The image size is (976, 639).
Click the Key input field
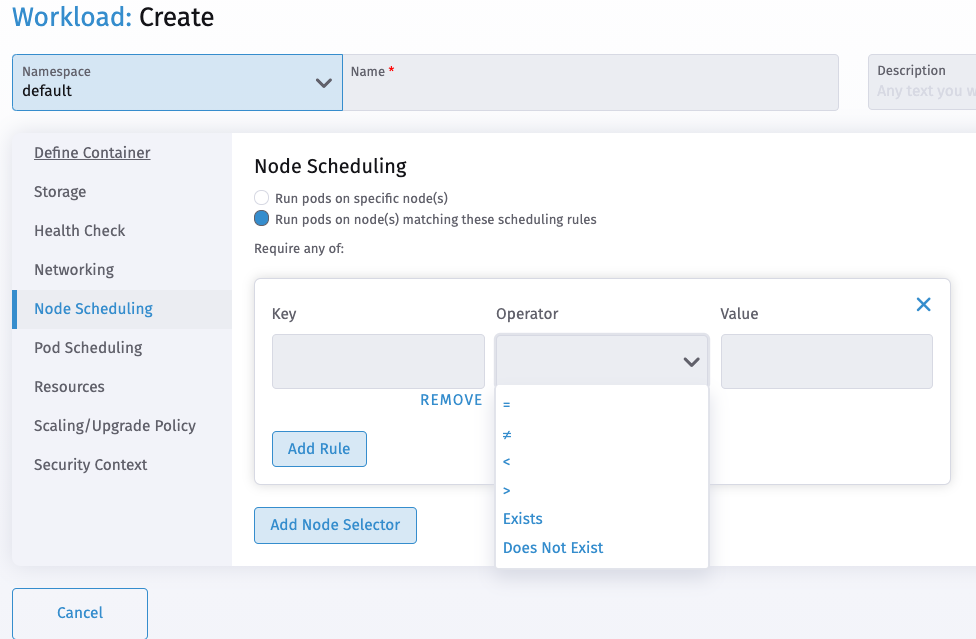378,361
